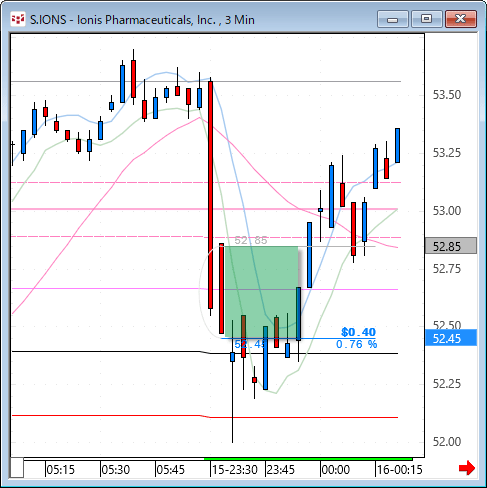Click the 53.50 price axis label
The width and height of the screenshot is (487, 488).
(447, 95)
